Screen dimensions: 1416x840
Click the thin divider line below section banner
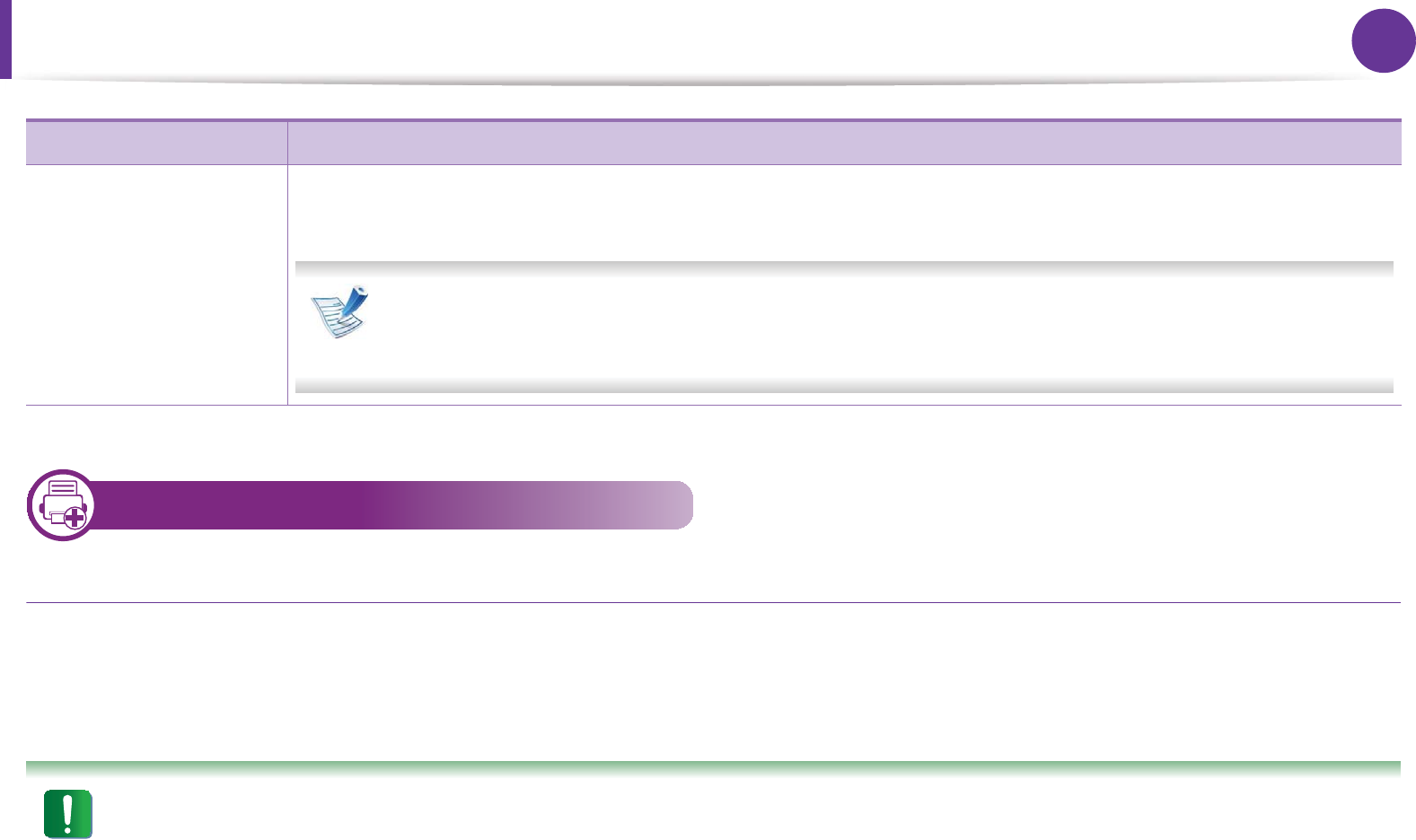(x=713, y=602)
